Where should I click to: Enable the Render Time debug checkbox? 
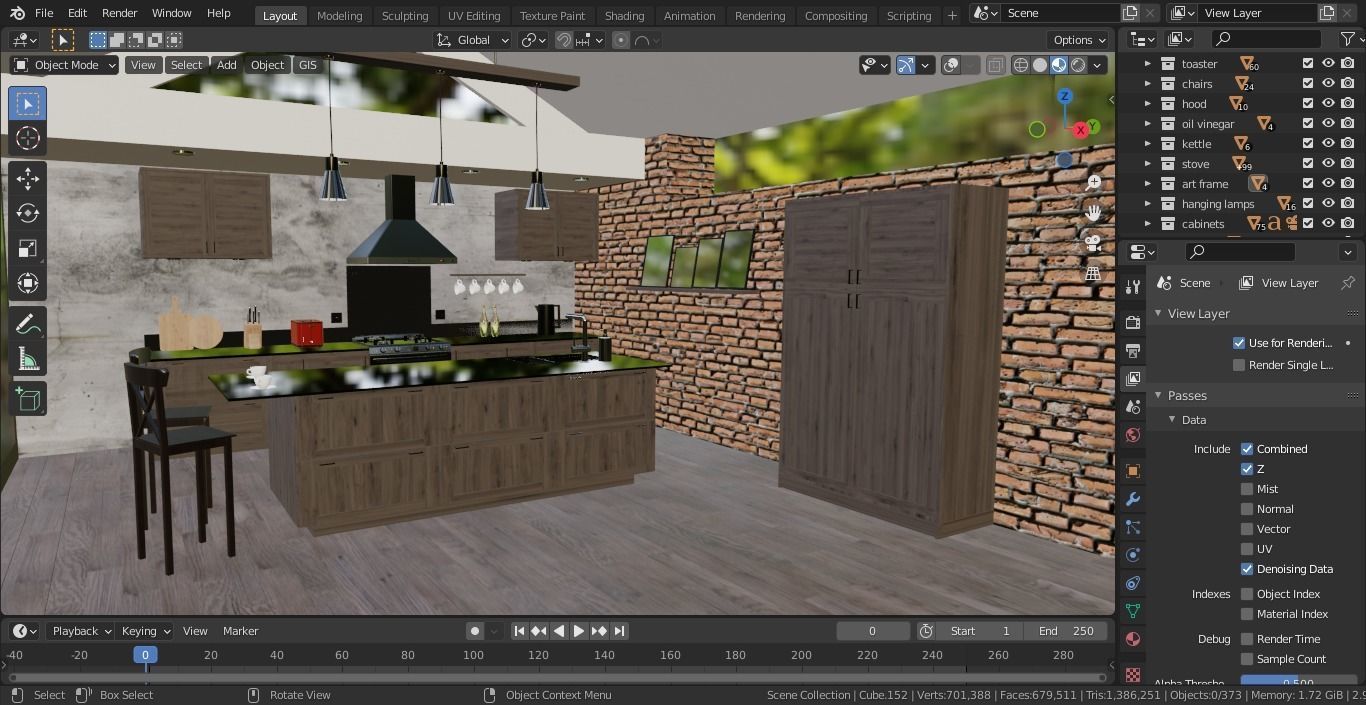pos(1247,639)
